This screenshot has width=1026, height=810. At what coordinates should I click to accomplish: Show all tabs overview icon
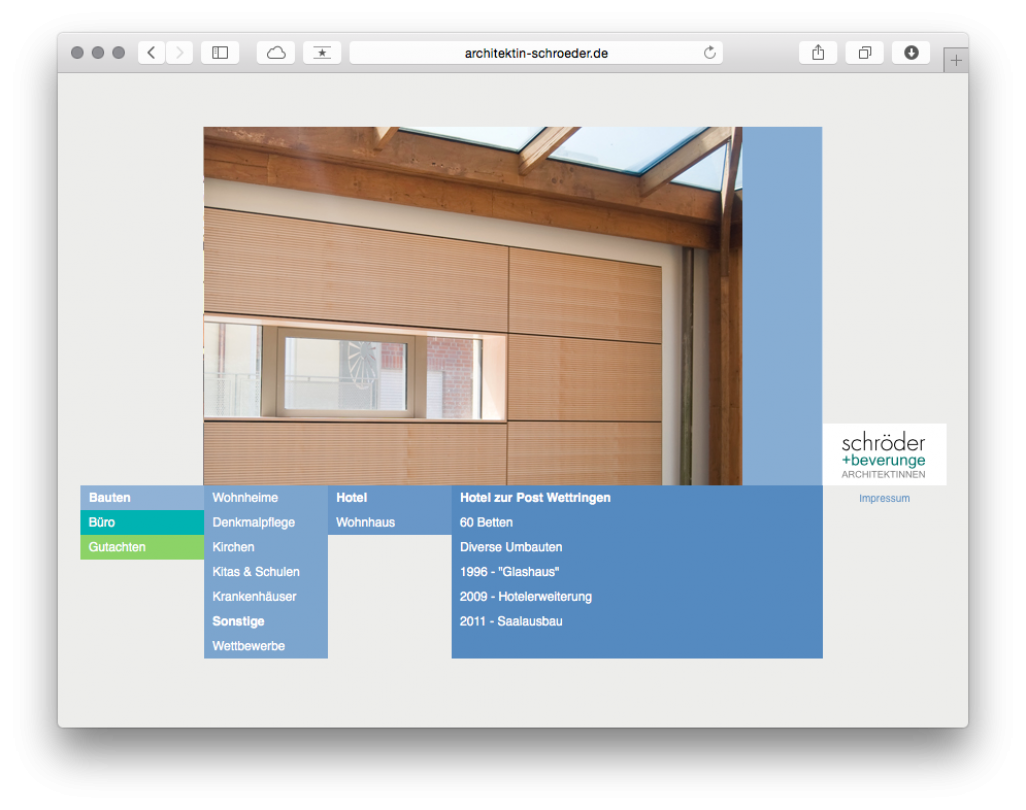click(x=864, y=52)
